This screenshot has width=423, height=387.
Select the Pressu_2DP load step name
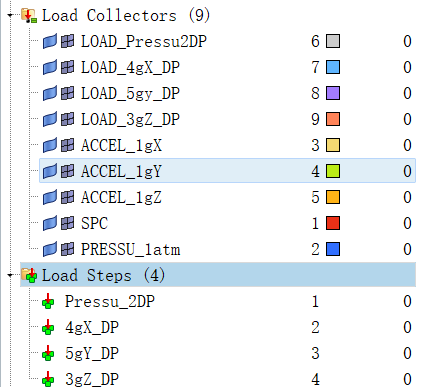click(x=110, y=302)
